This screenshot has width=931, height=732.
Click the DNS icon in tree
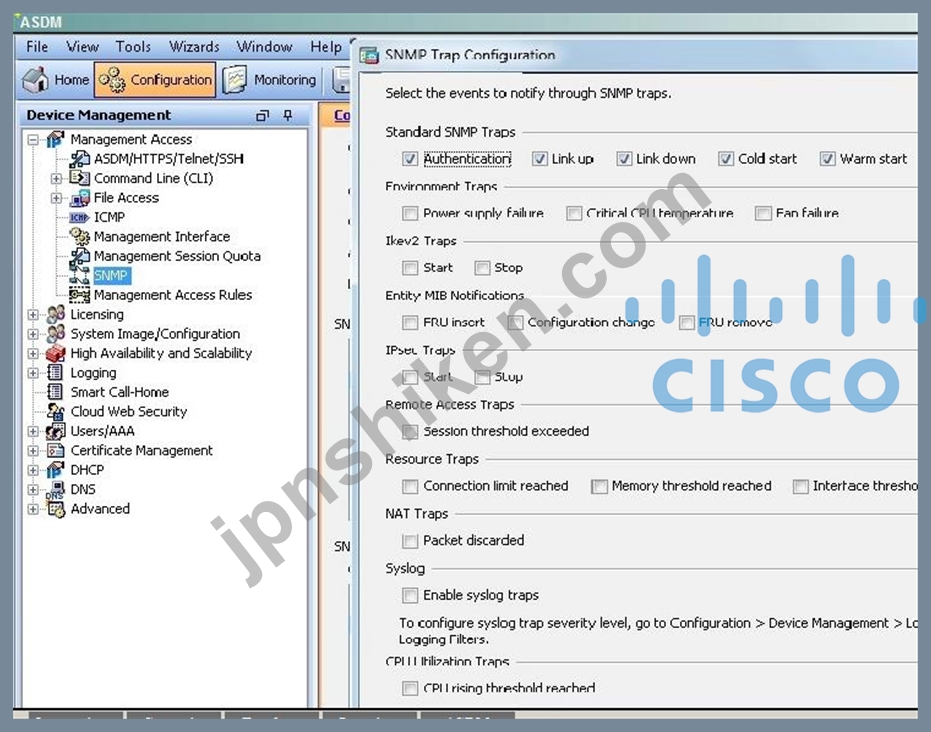(x=56, y=490)
